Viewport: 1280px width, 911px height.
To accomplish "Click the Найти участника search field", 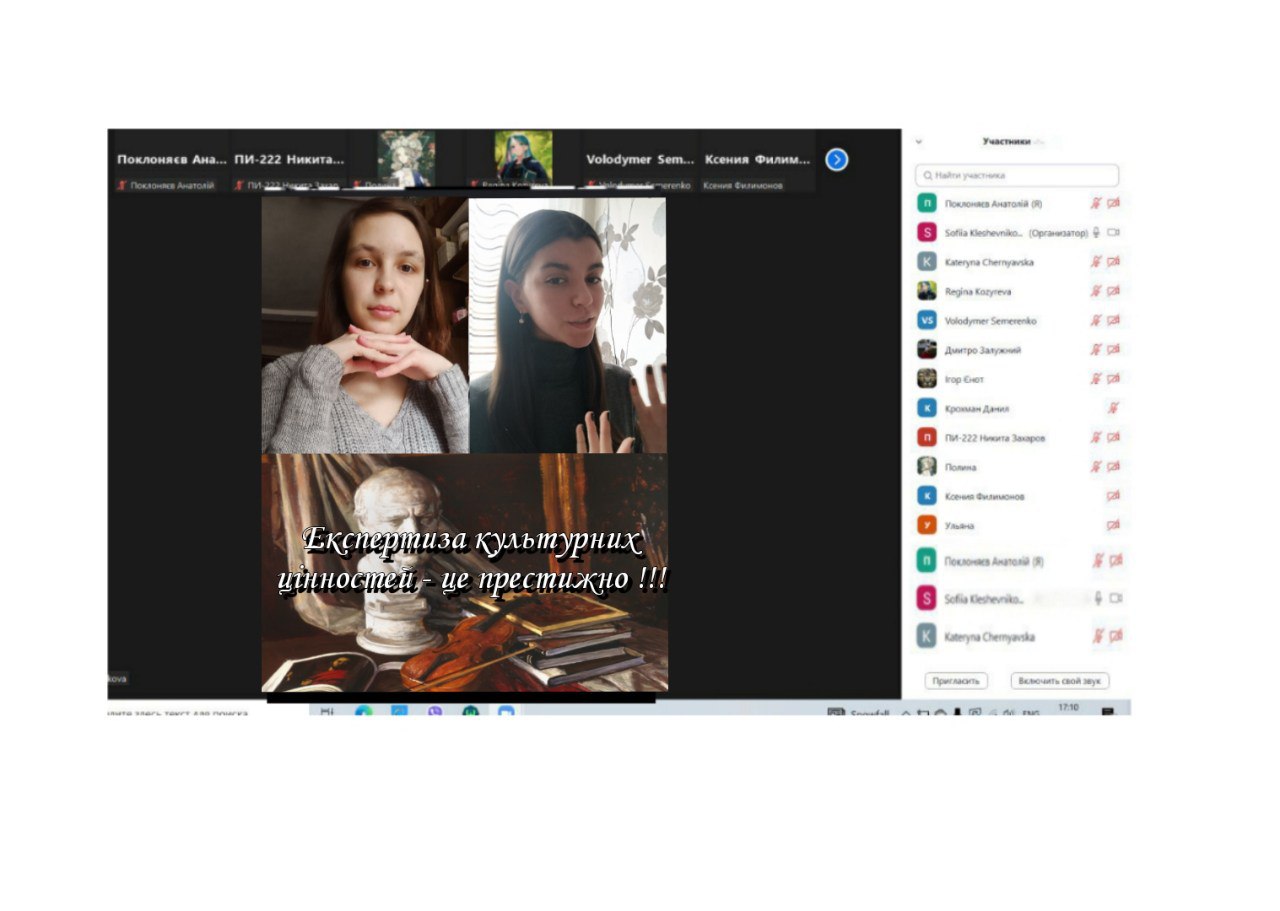I will [x=1017, y=175].
